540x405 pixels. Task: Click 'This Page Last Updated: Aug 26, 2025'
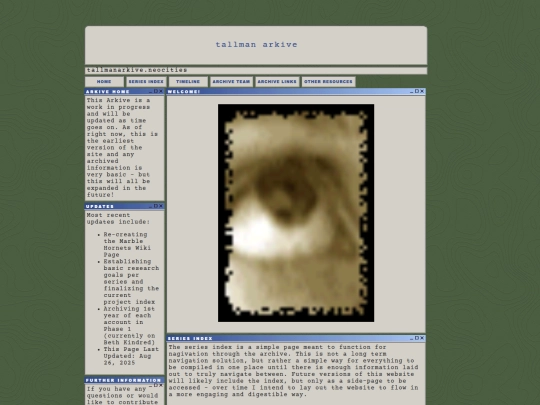click(131, 356)
